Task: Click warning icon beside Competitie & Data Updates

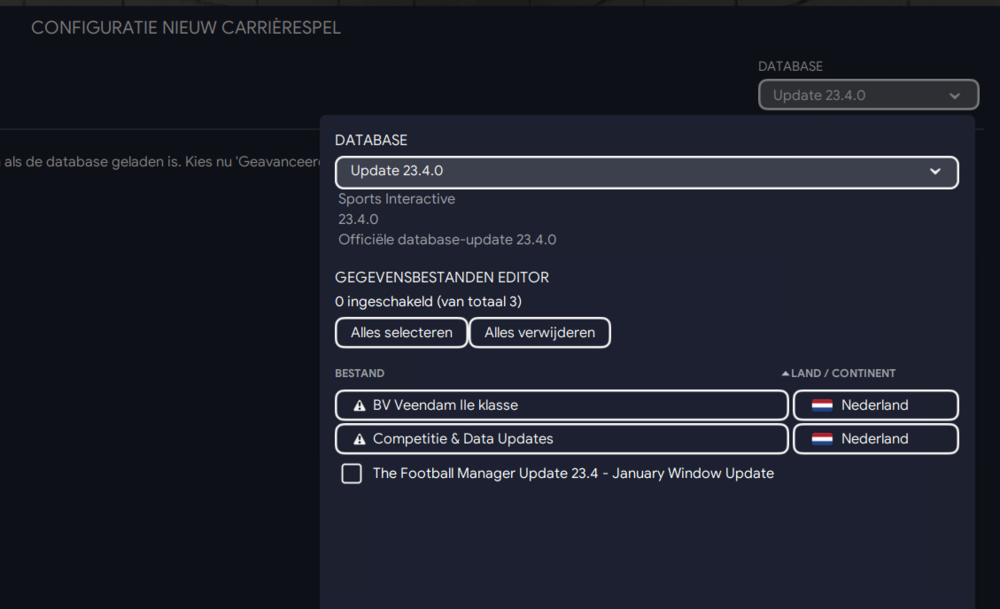Action: point(360,439)
